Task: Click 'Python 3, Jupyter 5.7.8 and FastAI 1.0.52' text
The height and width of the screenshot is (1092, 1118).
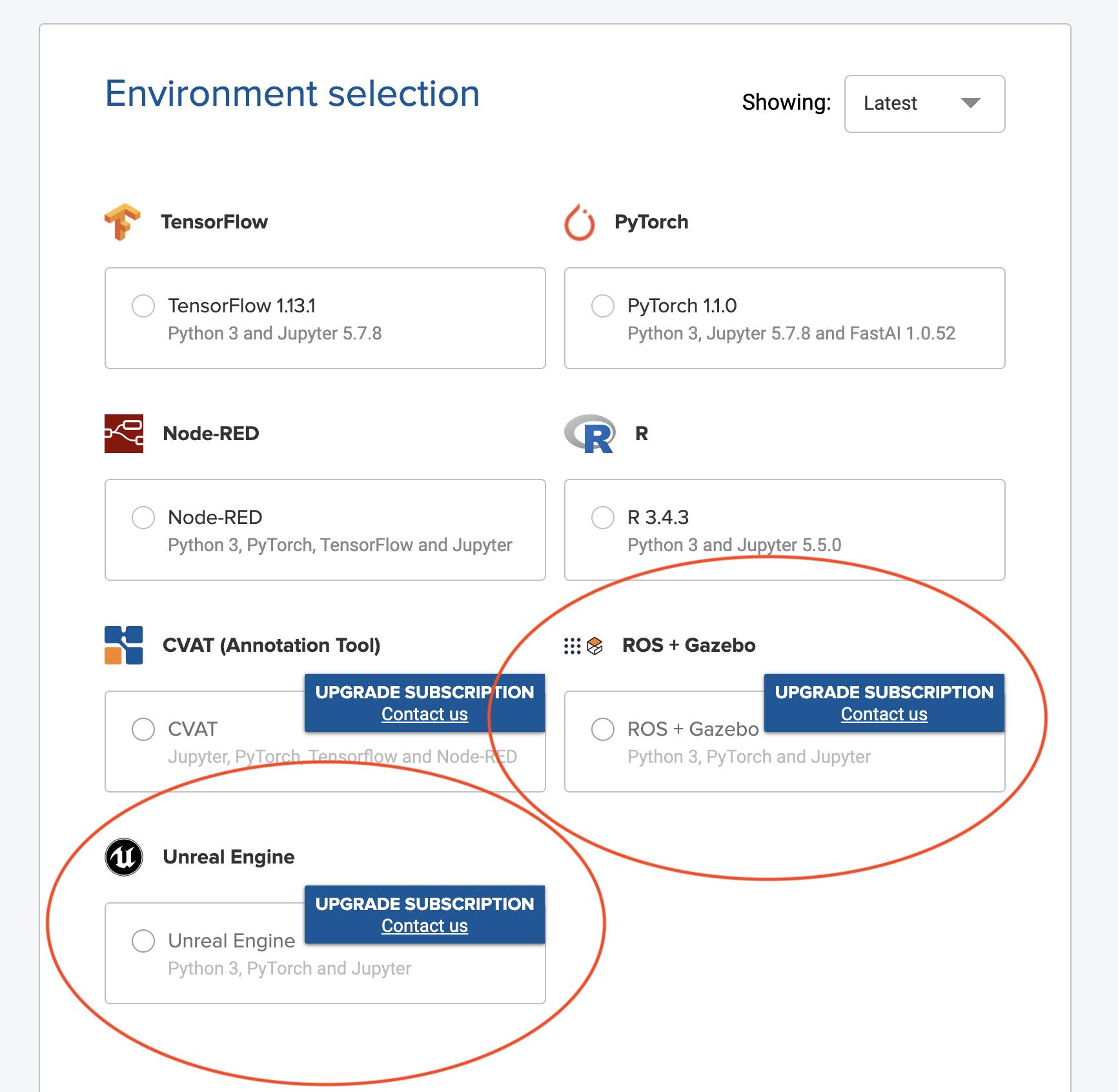Action: point(791,334)
